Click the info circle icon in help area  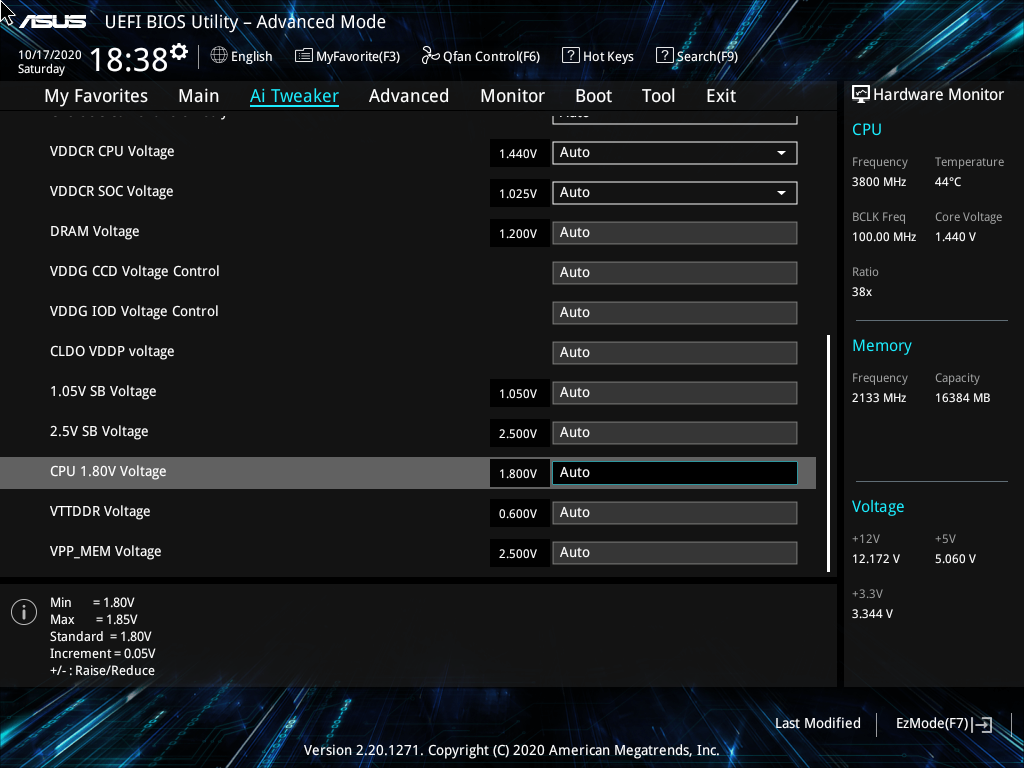point(24,612)
